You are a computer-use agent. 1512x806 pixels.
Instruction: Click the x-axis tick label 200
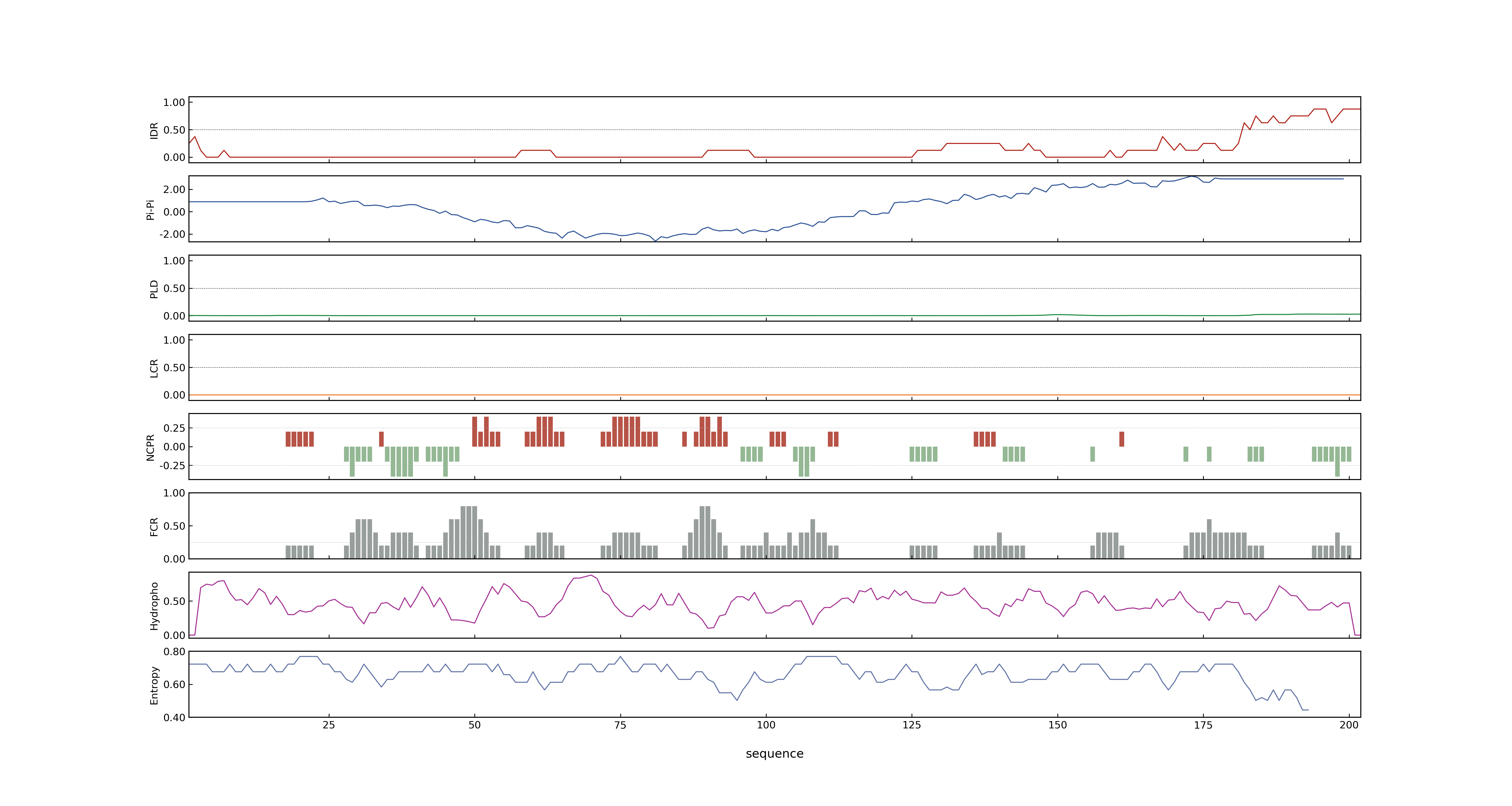[1349, 725]
